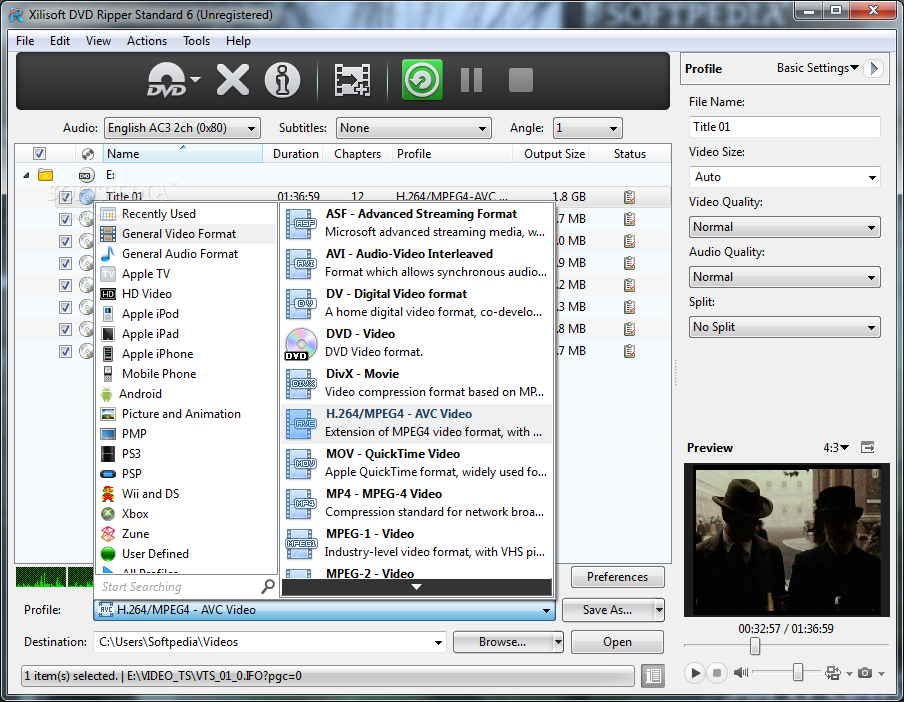Image resolution: width=904 pixels, height=702 pixels.
Task: Click the File Name input field
Action: click(784, 127)
